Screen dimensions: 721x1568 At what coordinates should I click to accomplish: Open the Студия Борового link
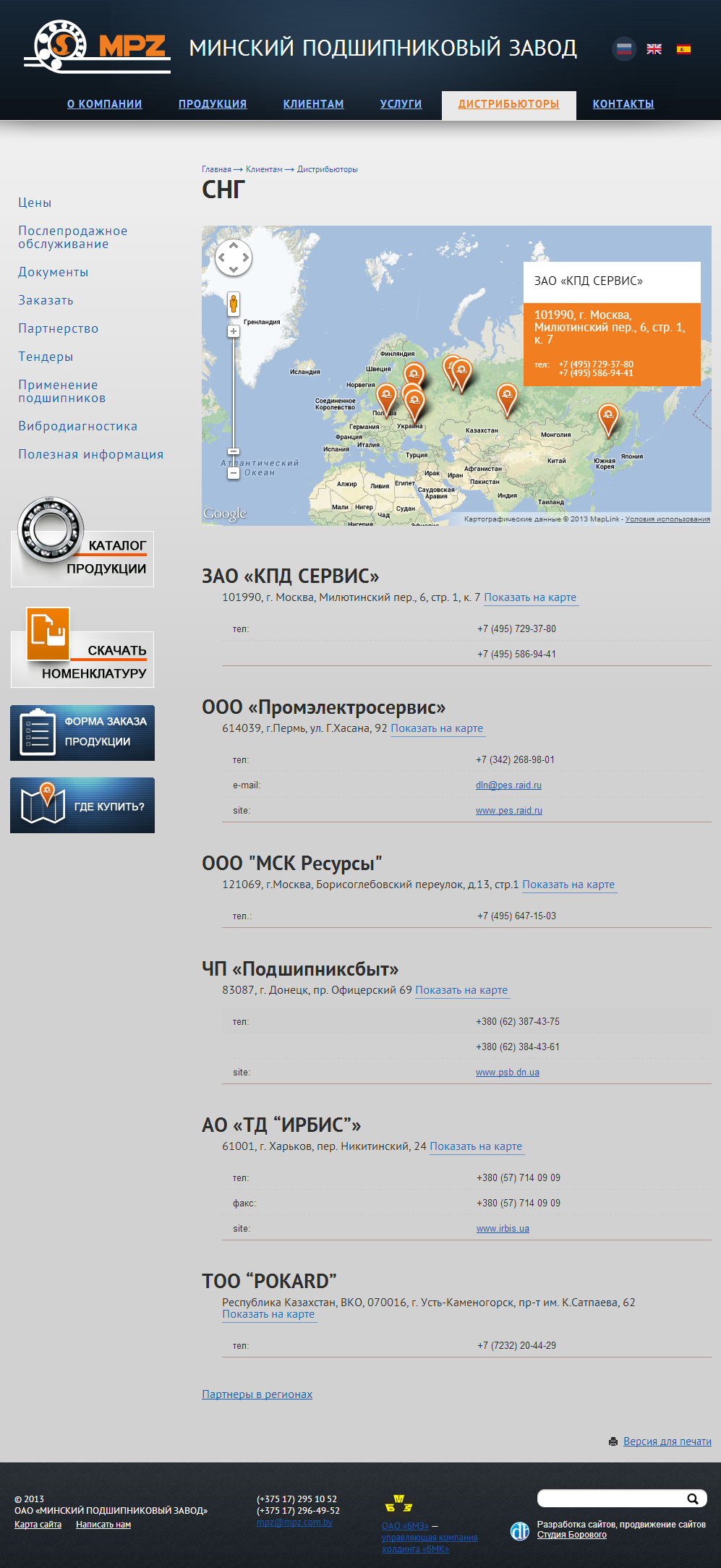tap(571, 1535)
